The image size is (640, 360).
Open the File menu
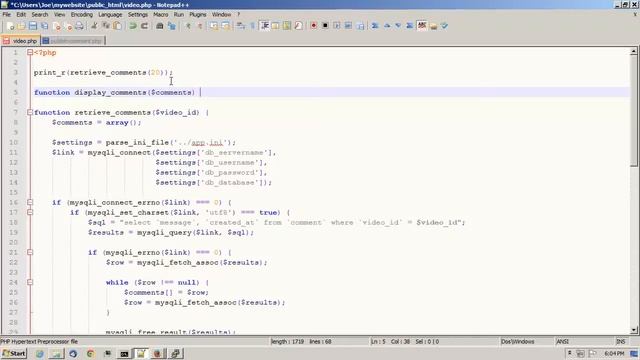tap(7, 14)
